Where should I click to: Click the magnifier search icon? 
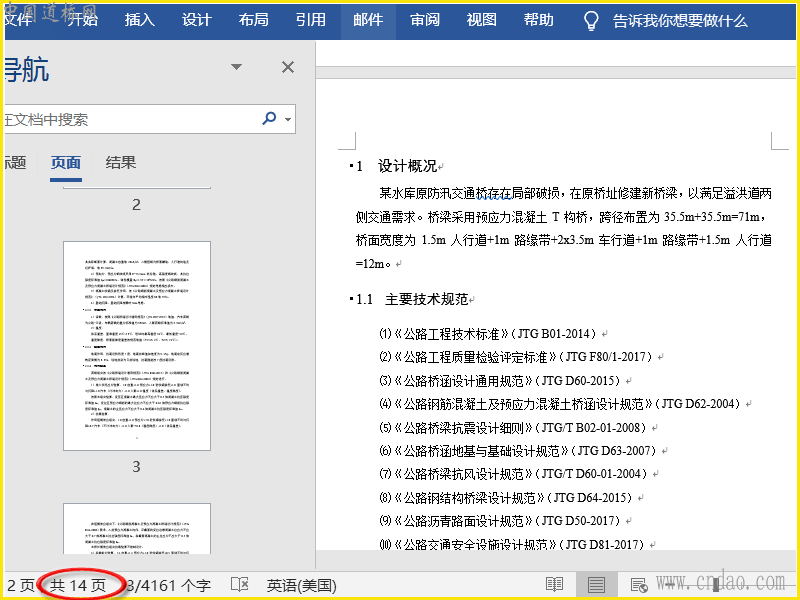269,118
